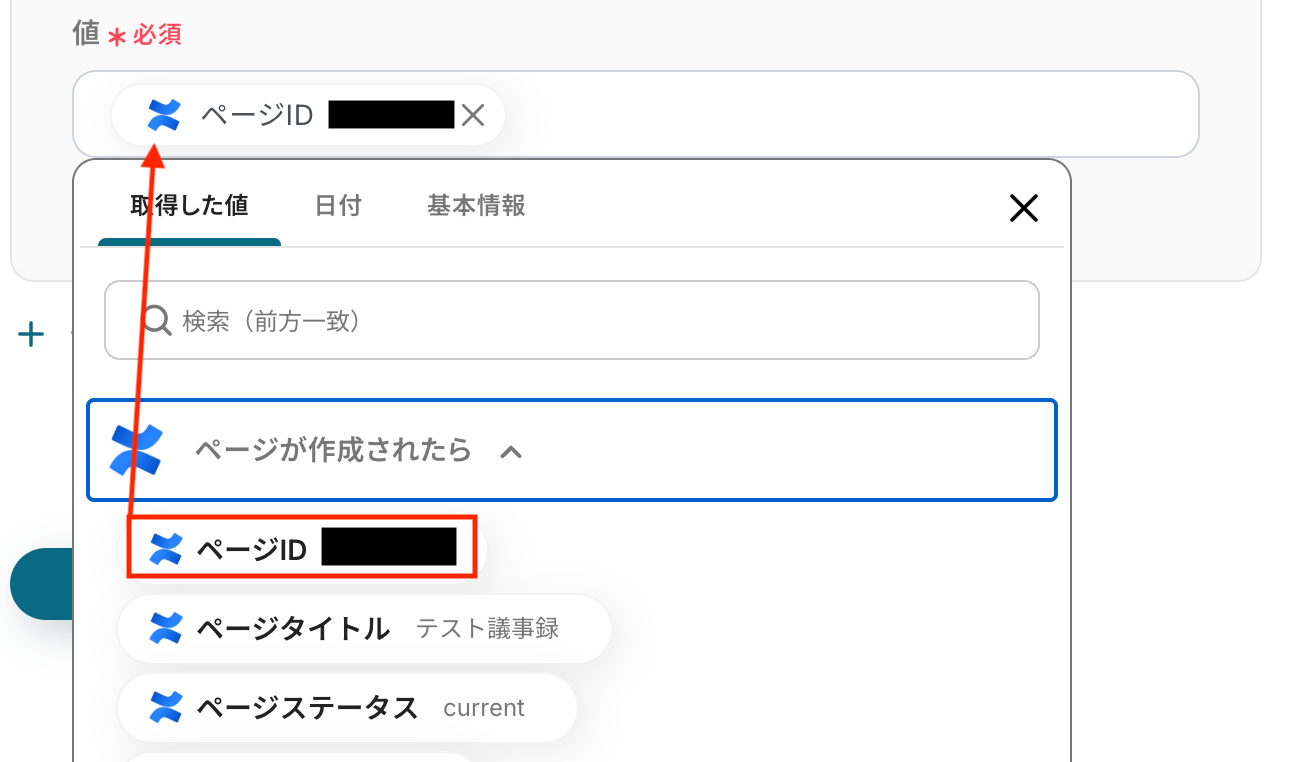Pick the ページステータス current value
Image resolution: width=1298 pixels, height=762 pixels.
point(346,708)
